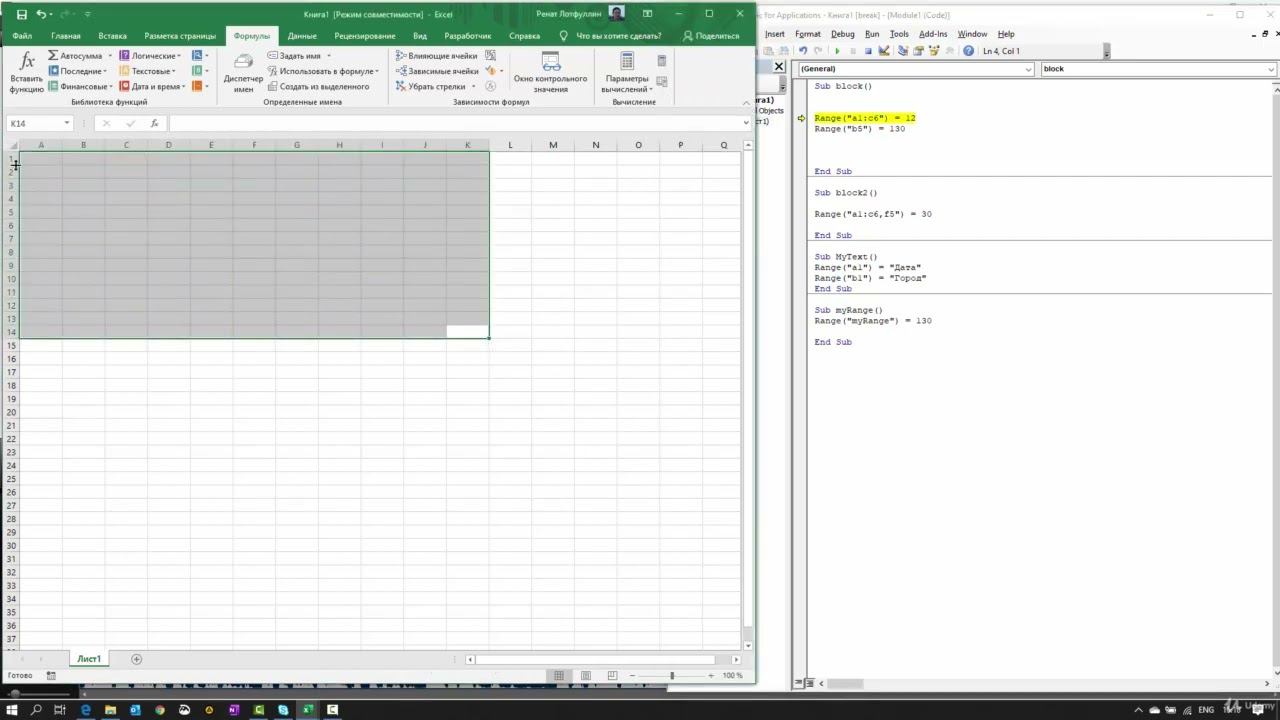Open the block procedure dropdown

(x=1271, y=69)
